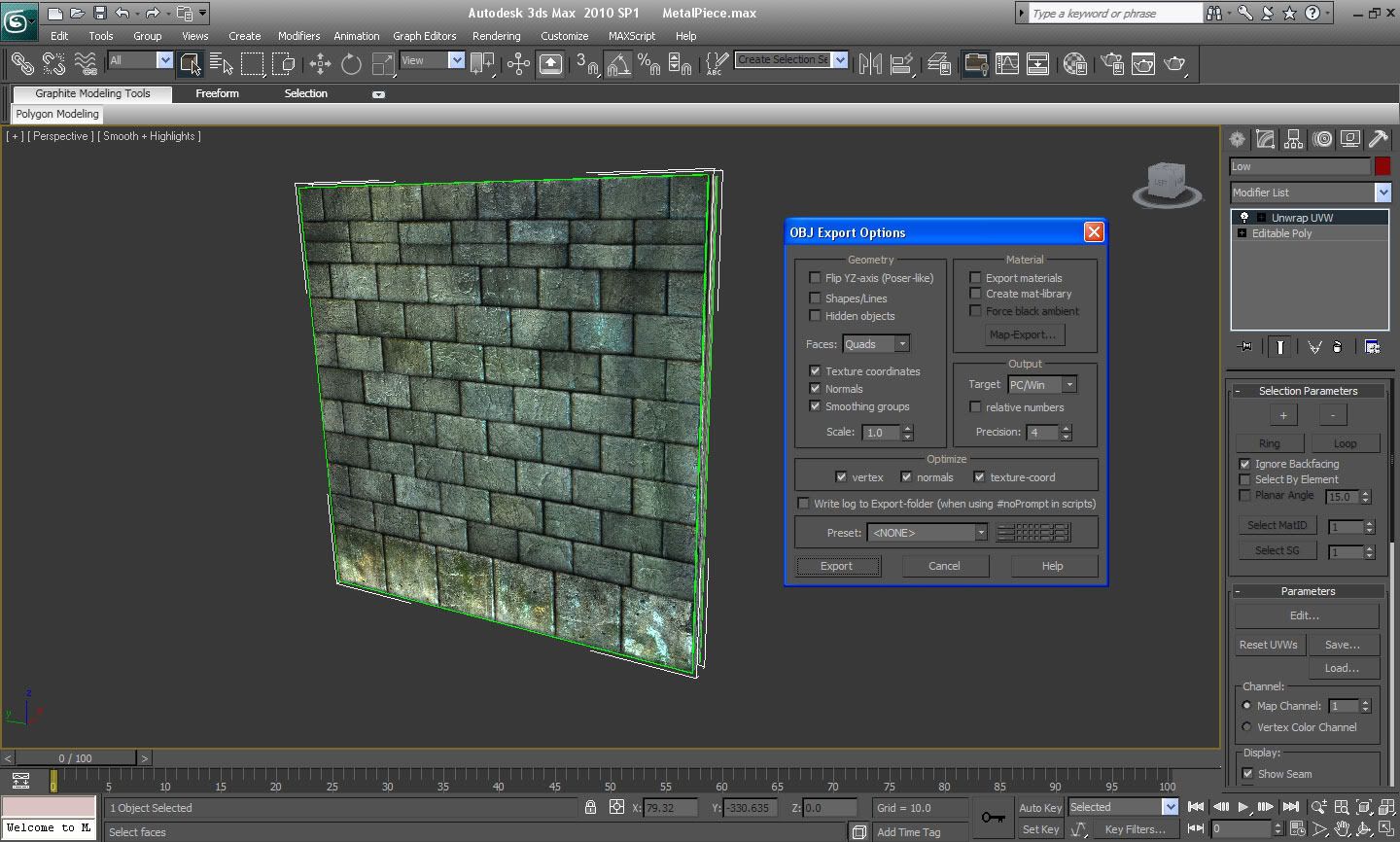1400x842 pixels.
Task: Switch to the Selection ribbon tab
Action: (305, 93)
